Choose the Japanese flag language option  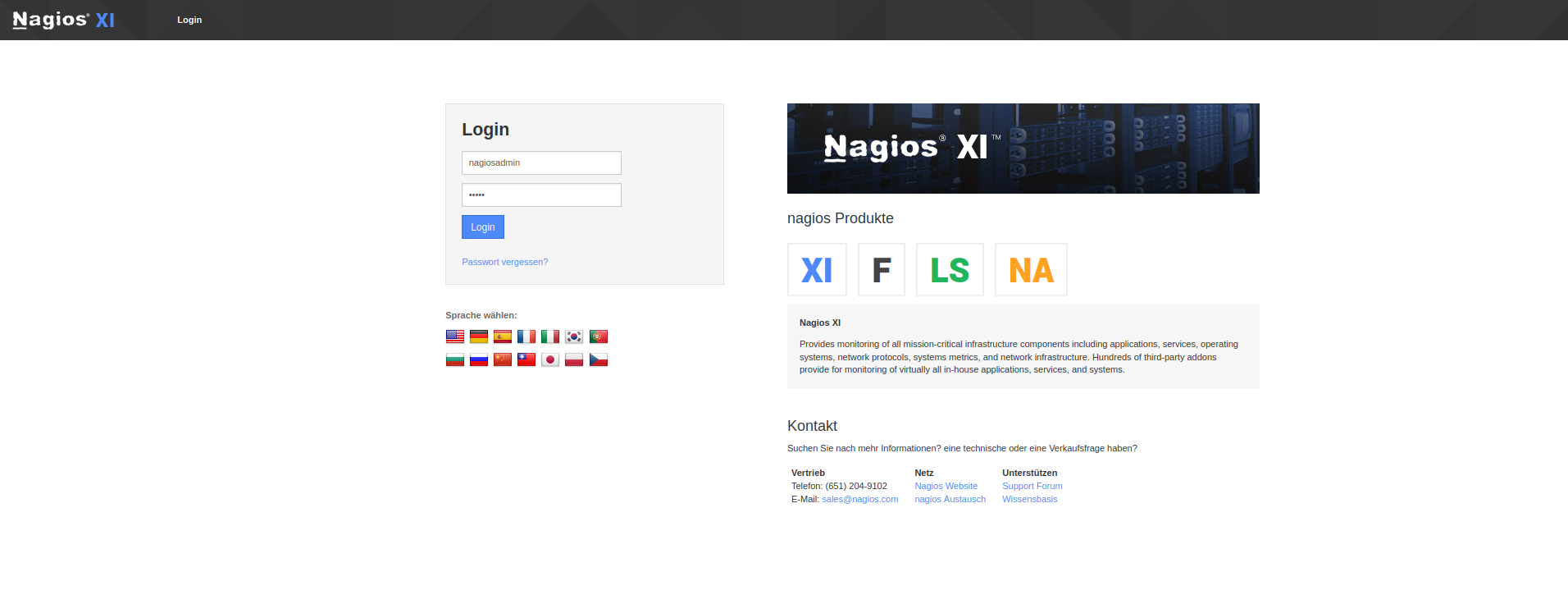(550, 359)
